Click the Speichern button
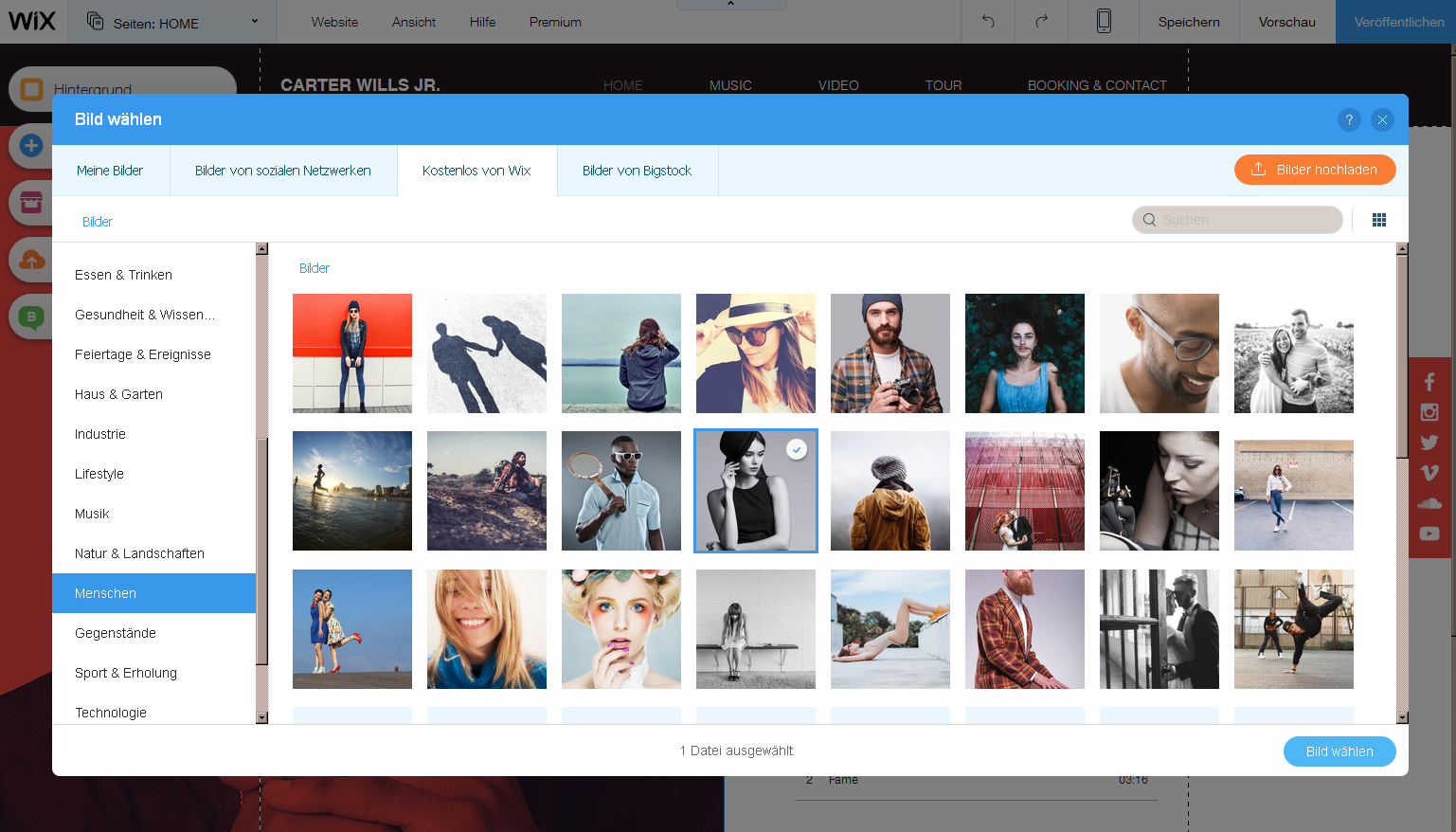1456x832 pixels. tap(1189, 22)
